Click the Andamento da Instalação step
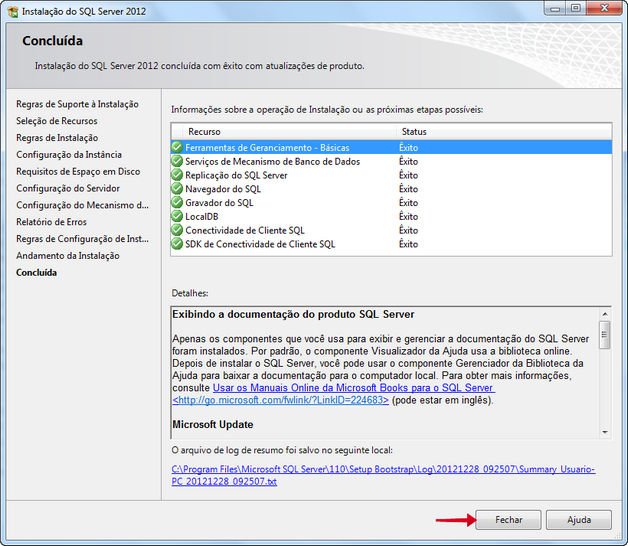Image resolution: width=628 pixels, height=546 pixels. tap(68, 256)
